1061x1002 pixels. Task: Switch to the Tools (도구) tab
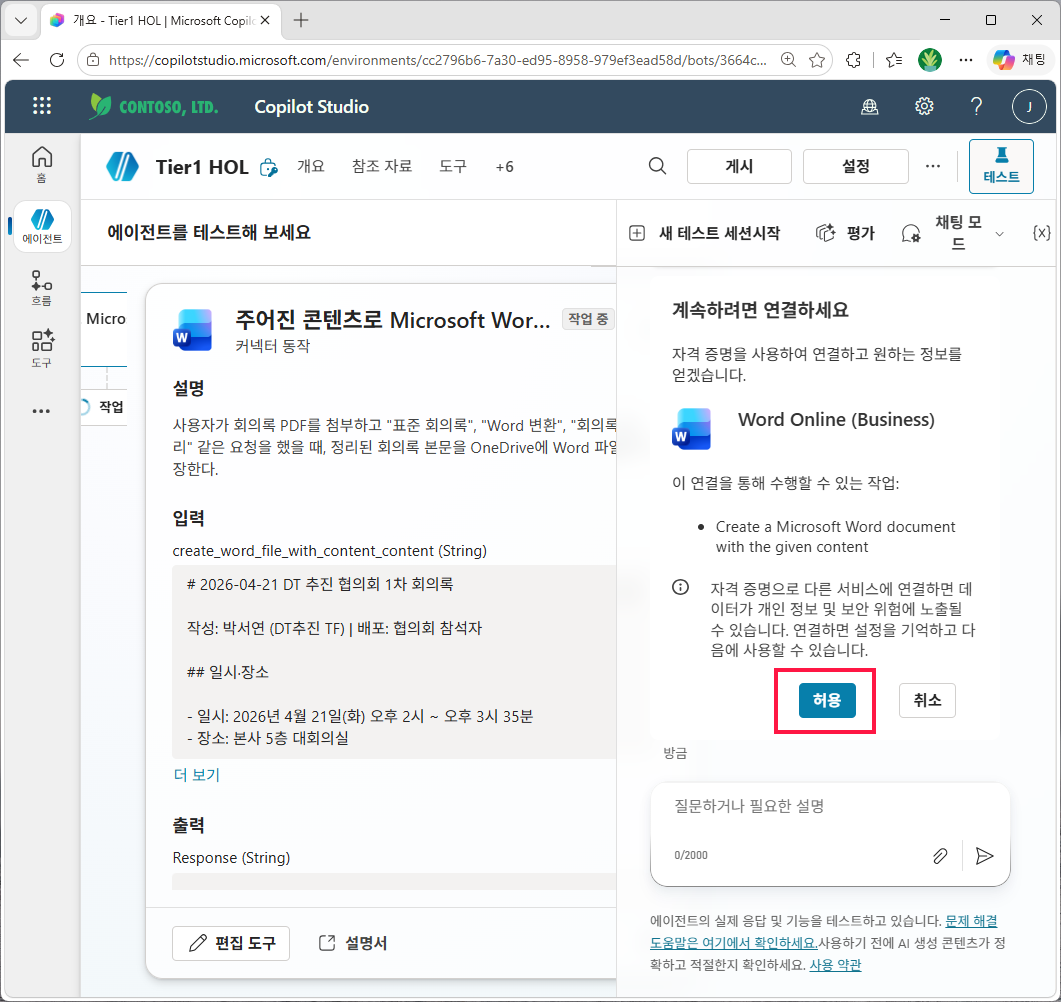point(453,166)
